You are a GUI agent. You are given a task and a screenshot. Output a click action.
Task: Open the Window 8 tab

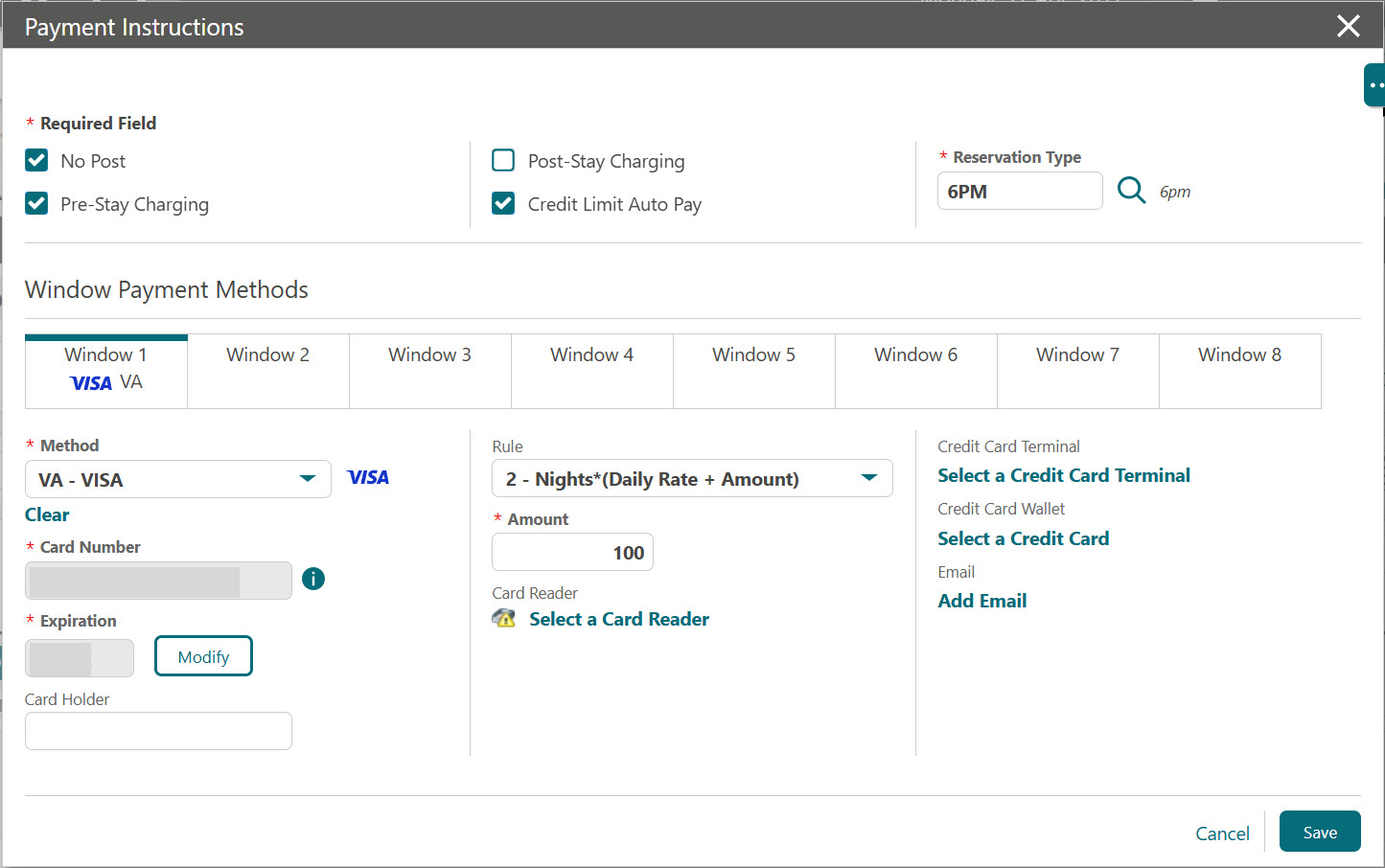[1239, 371]
